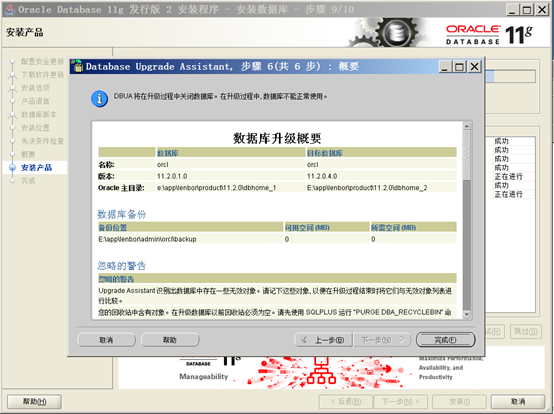Viewport: 554px width, 414px height.
Task: Select the 安装产品 step in the left sidebar
Action: 36,167
